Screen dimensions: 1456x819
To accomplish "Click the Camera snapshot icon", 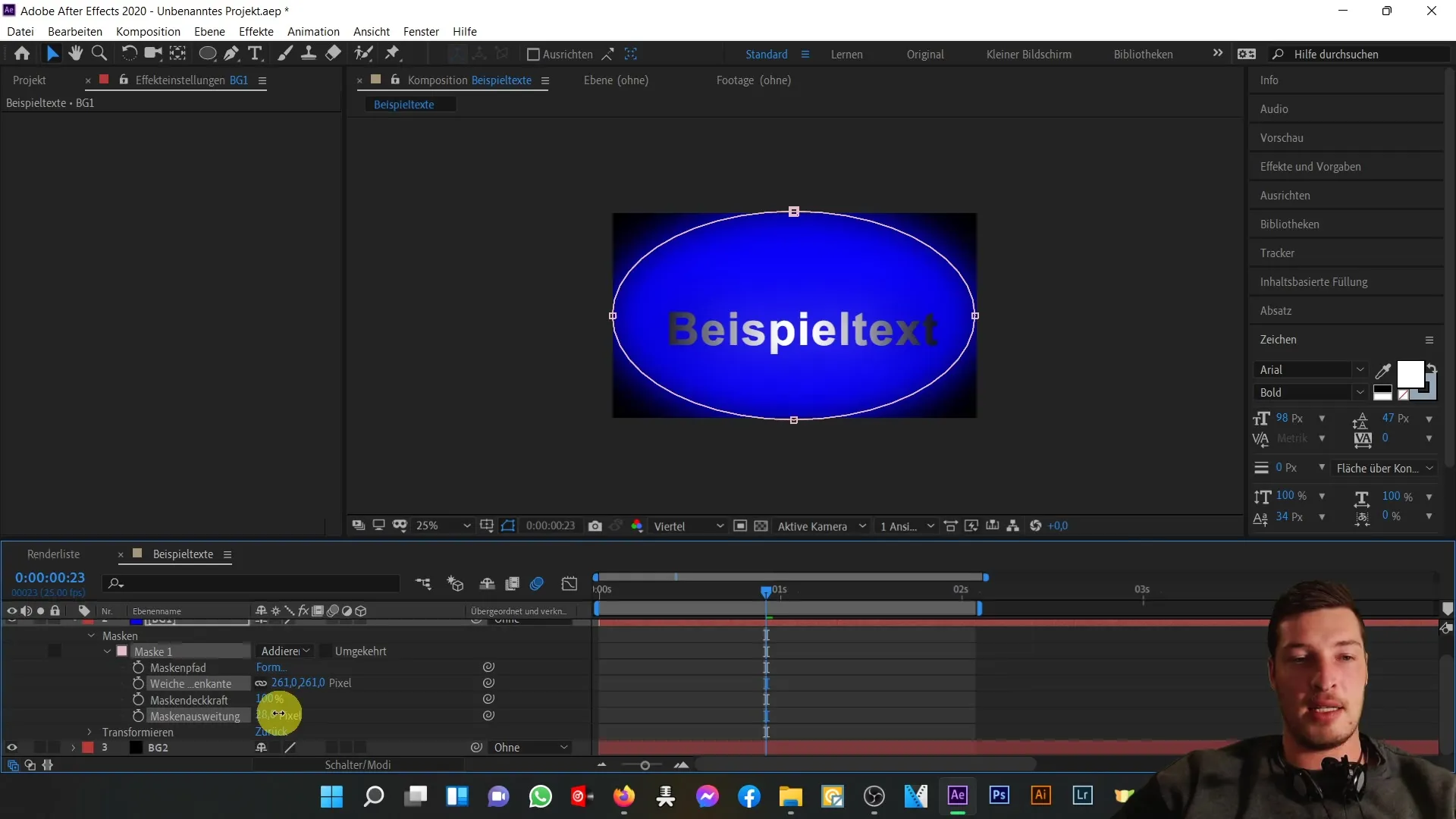I will pyautogui.click(x=594, y=527).
